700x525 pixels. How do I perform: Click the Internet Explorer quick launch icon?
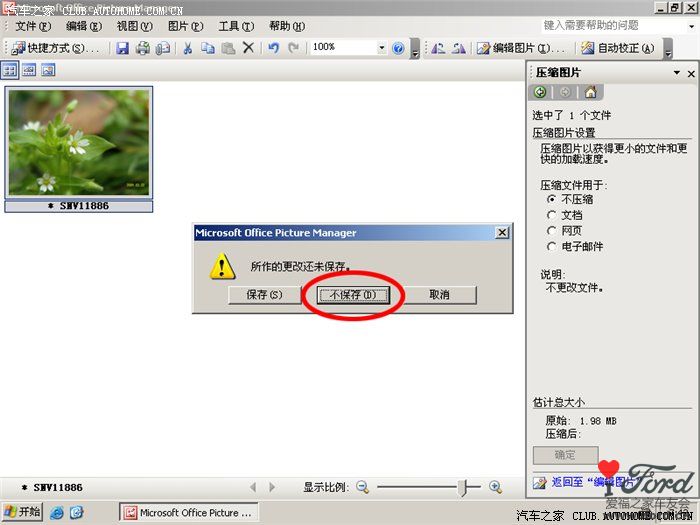(x=57, y=512)
